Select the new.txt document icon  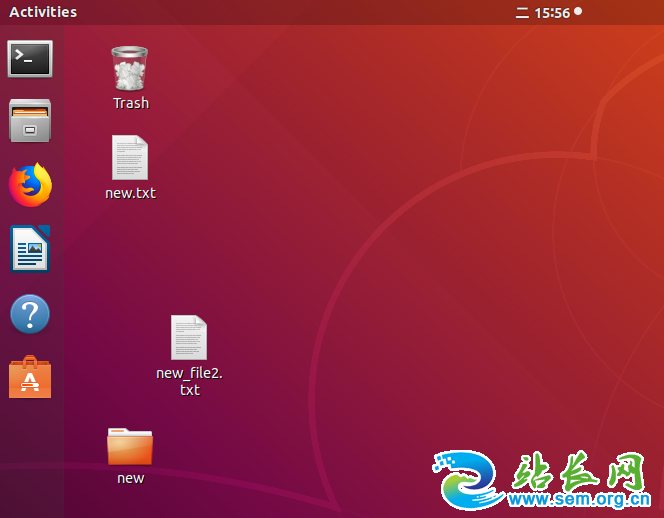pos(130,158)
